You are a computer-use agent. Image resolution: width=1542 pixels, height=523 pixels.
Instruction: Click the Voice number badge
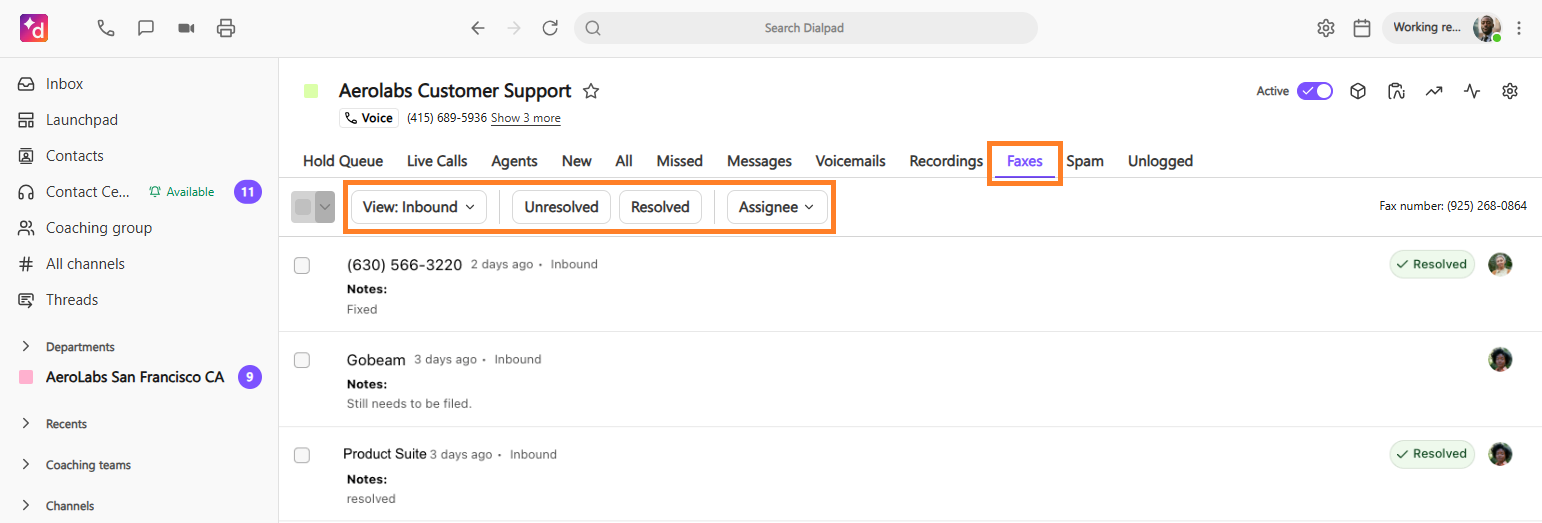click(369, 118)
